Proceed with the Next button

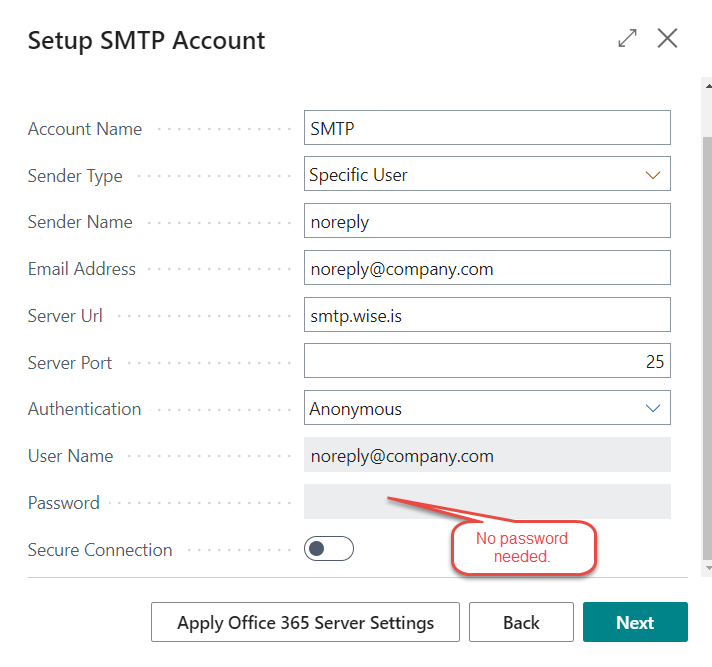(x=635, y=622)
